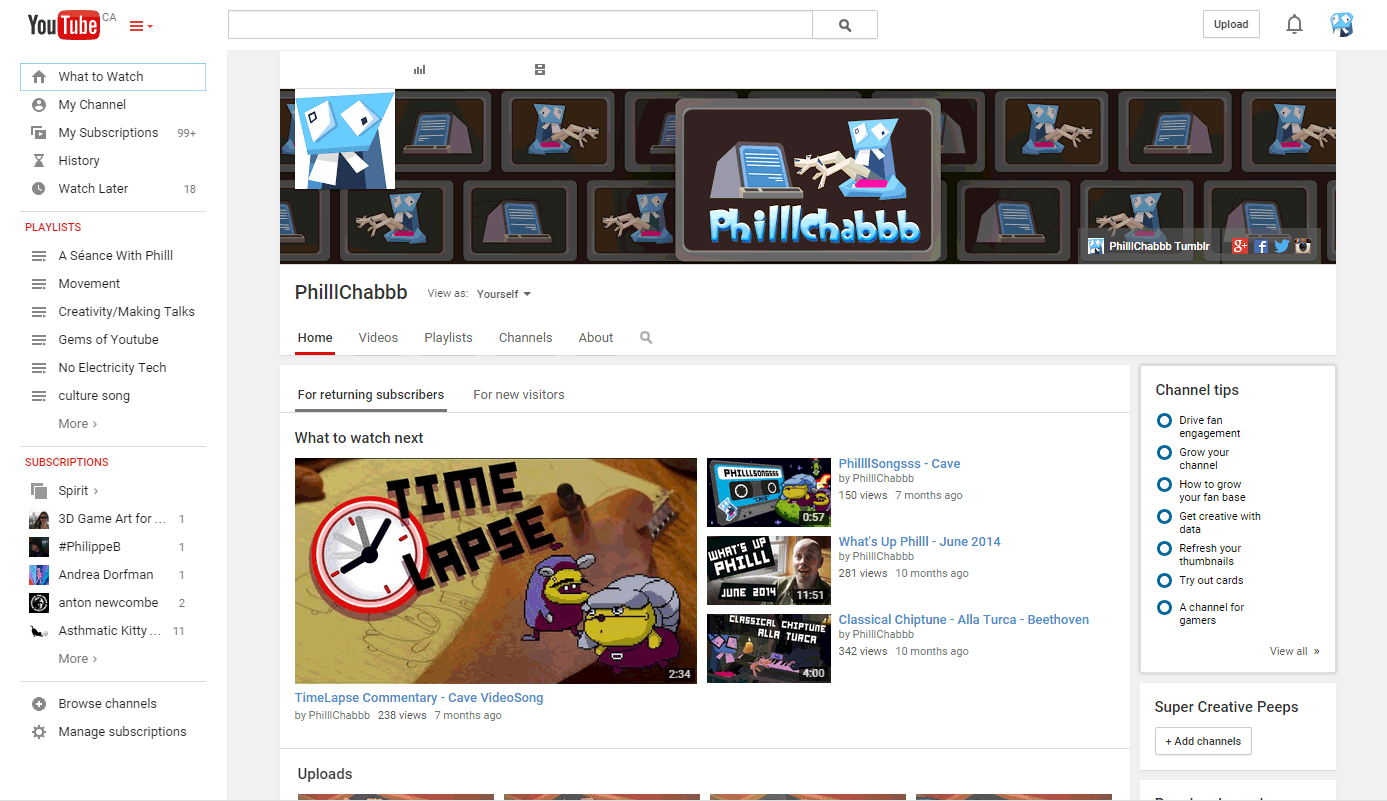Click the Instagram icon on banner

[1303, 246]
